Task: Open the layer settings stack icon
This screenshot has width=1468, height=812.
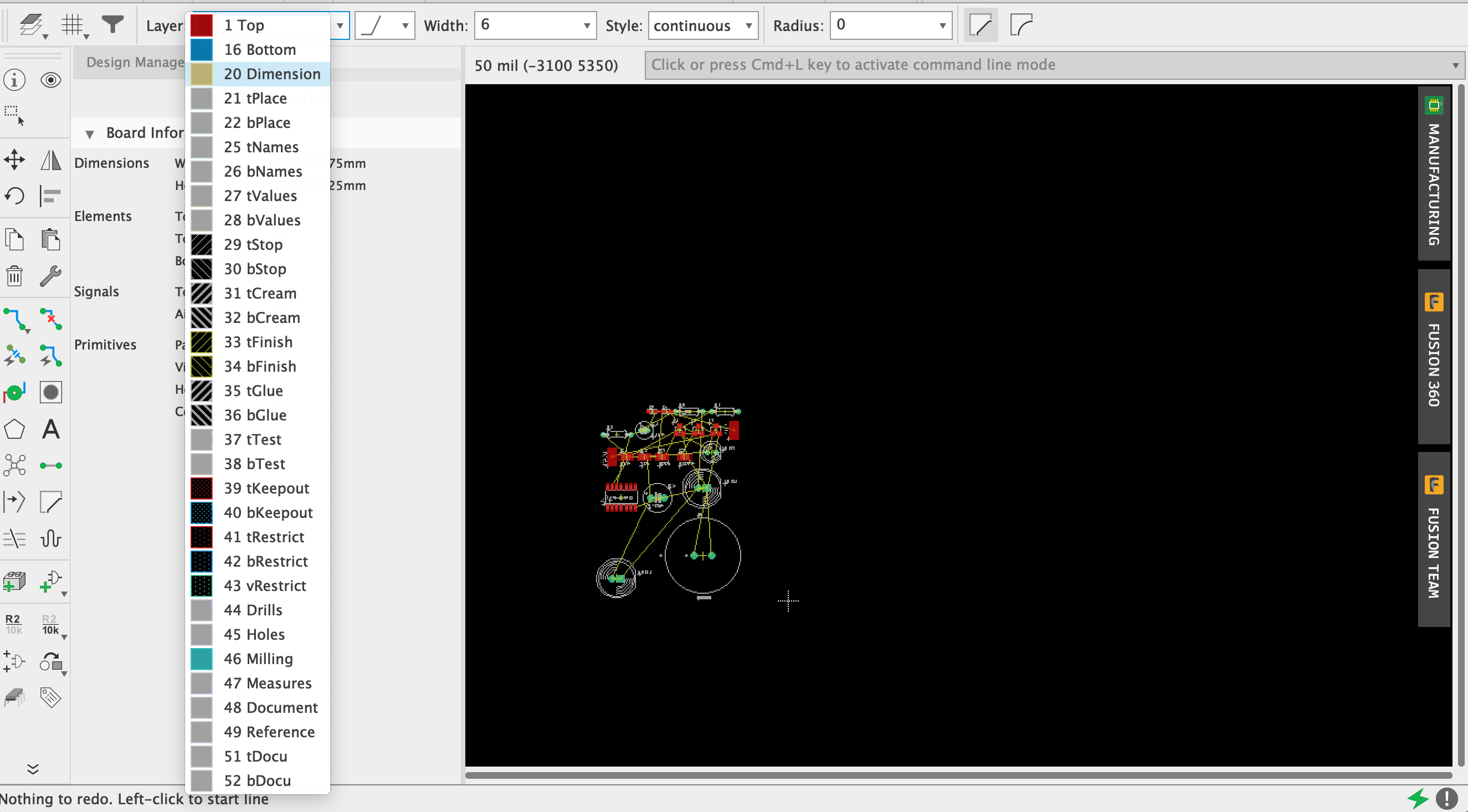Action: [32, 25]
